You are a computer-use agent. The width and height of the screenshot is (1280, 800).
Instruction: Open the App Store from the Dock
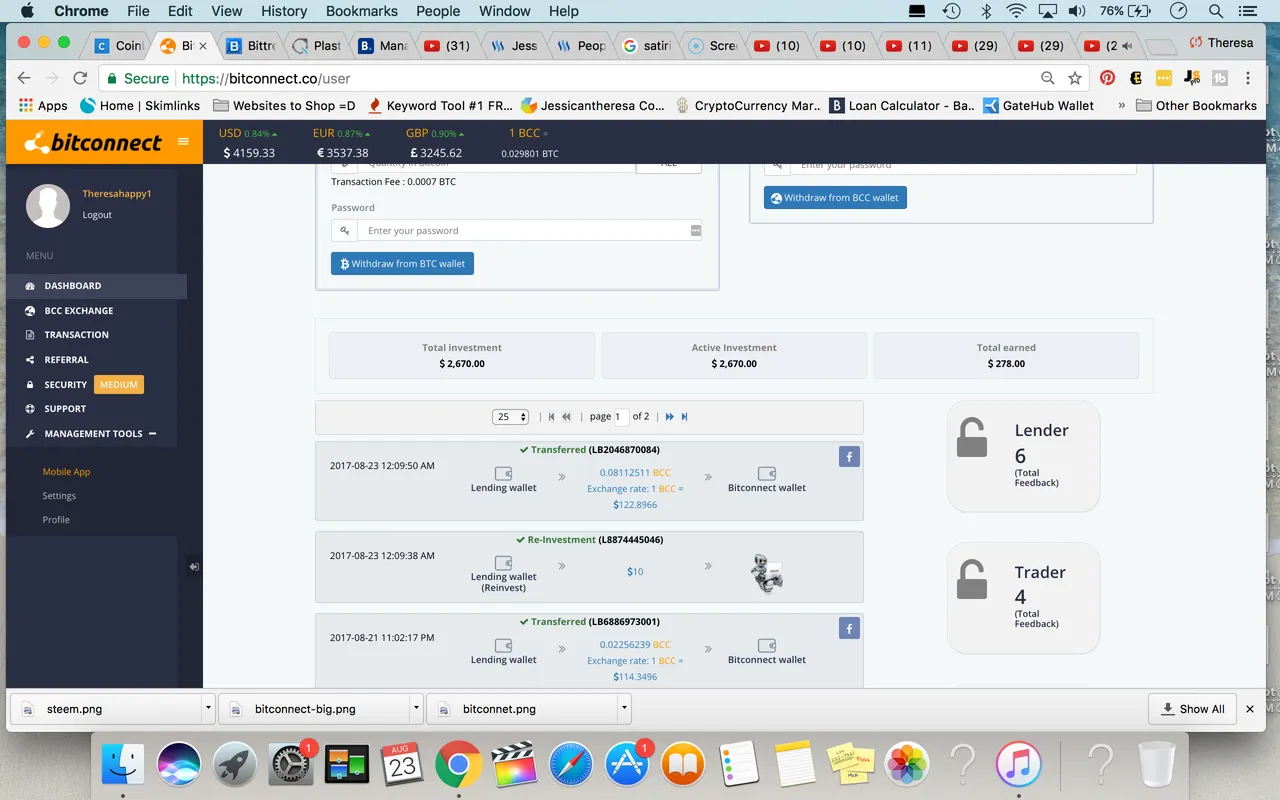coord(627,765)
